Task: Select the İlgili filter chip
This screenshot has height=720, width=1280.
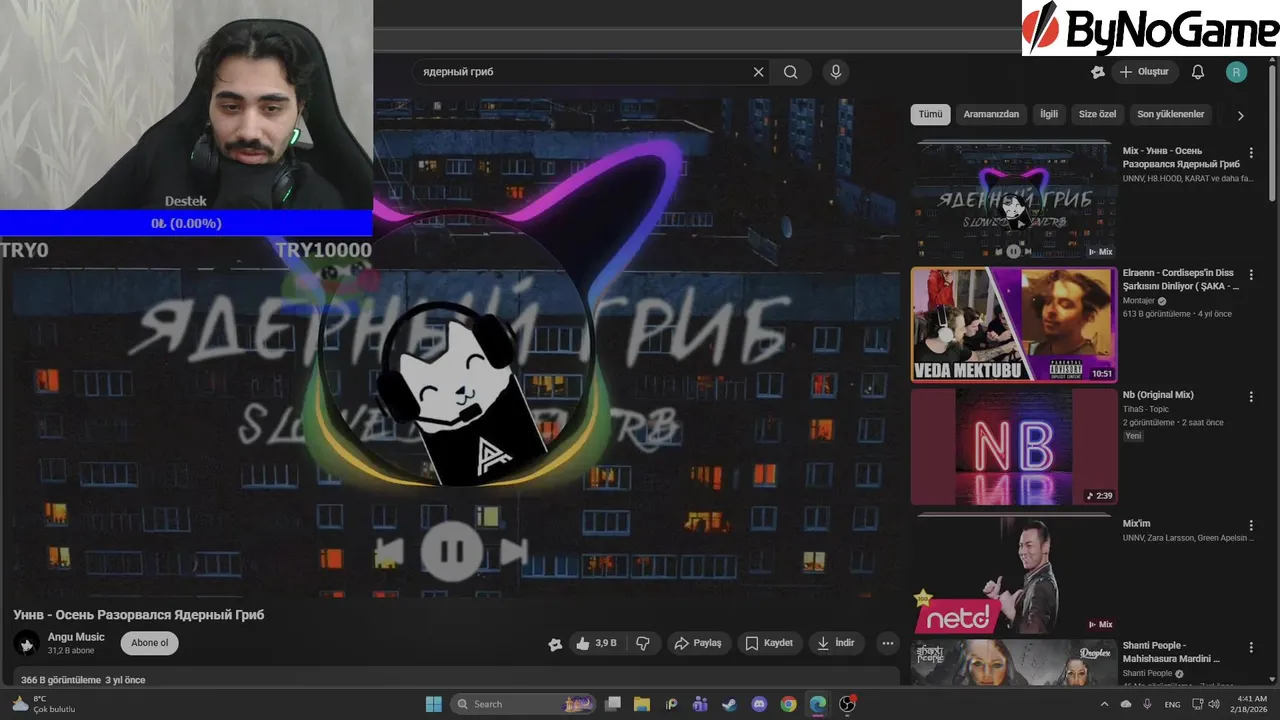Action: [1049, 114]
